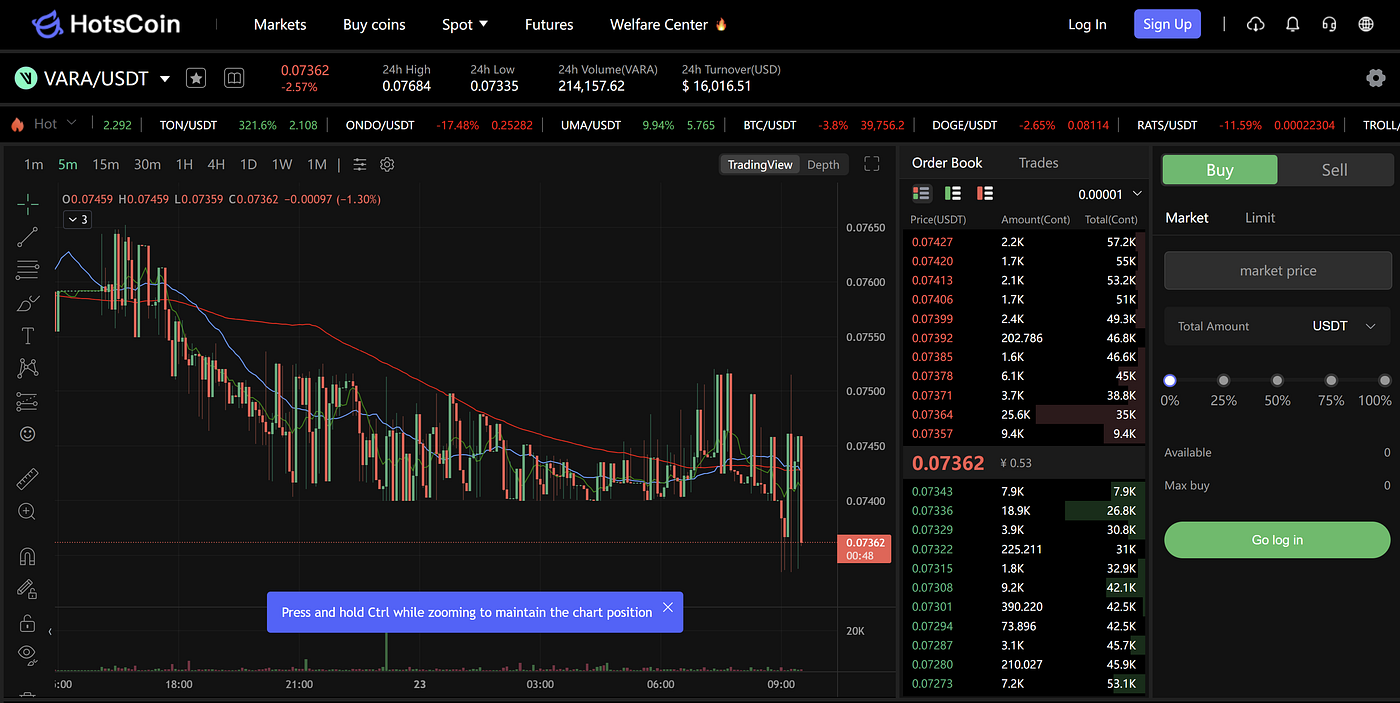1400x703 pixels.
Task: Expand the VARA/USDT pair selector
Action: tap(165, 78)
